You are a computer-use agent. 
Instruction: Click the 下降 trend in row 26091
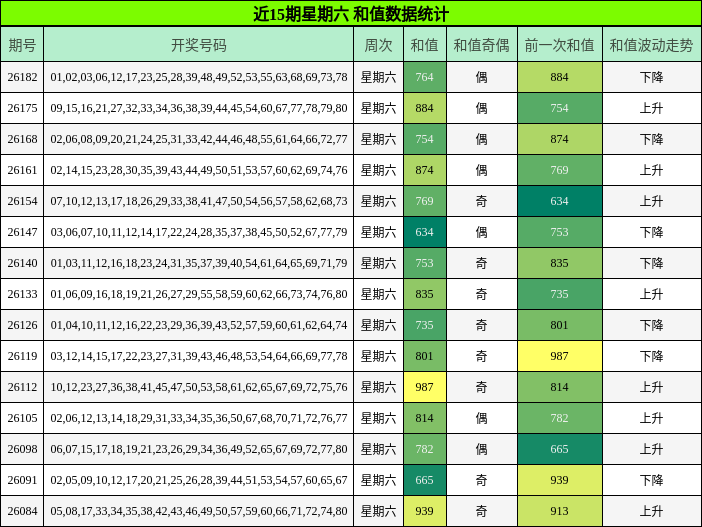652,480
